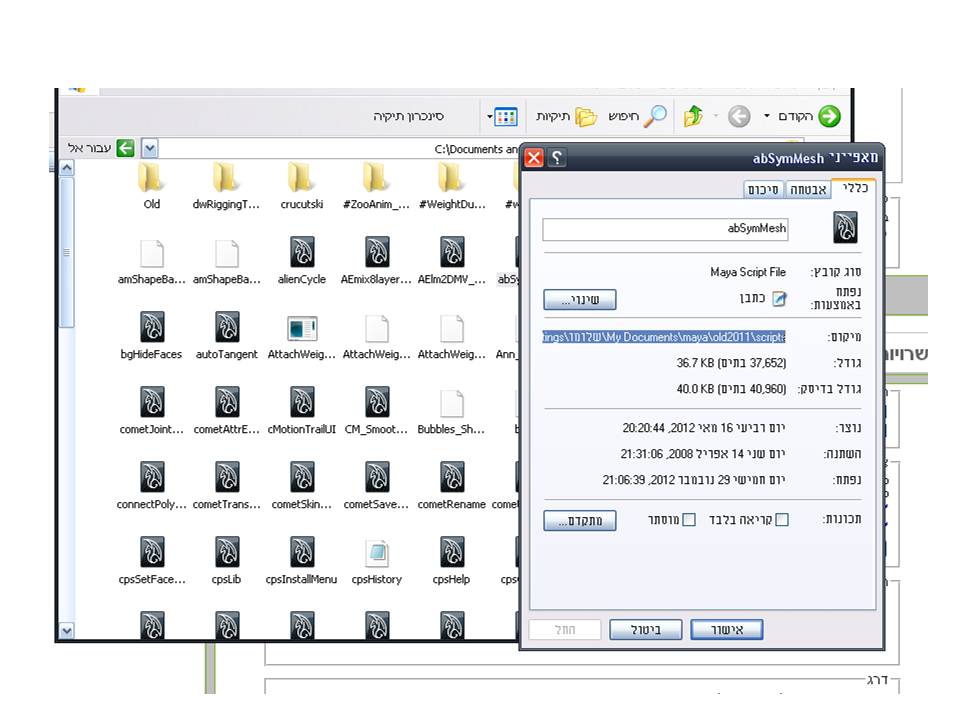Click the Maya Script File type text

[x=748, y=272]
